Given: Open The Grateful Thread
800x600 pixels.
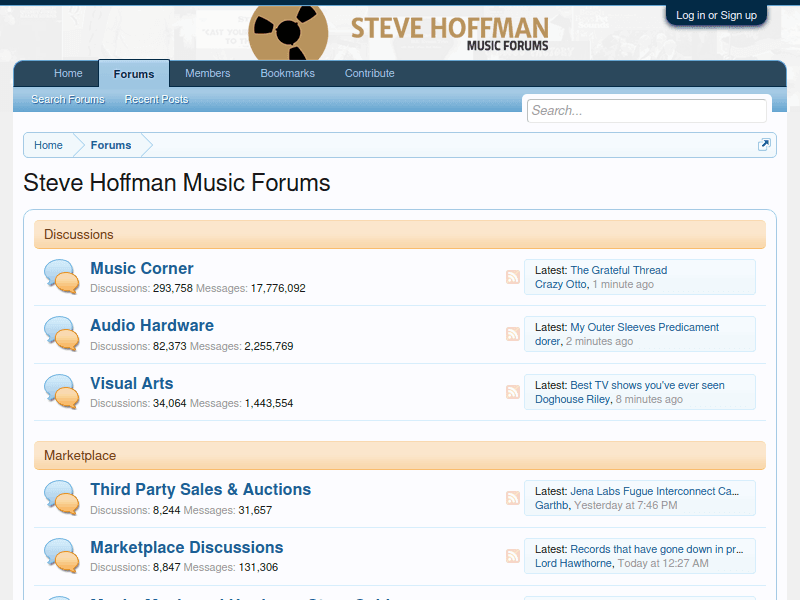Looking at the screenshot, I should click(618, 269).
